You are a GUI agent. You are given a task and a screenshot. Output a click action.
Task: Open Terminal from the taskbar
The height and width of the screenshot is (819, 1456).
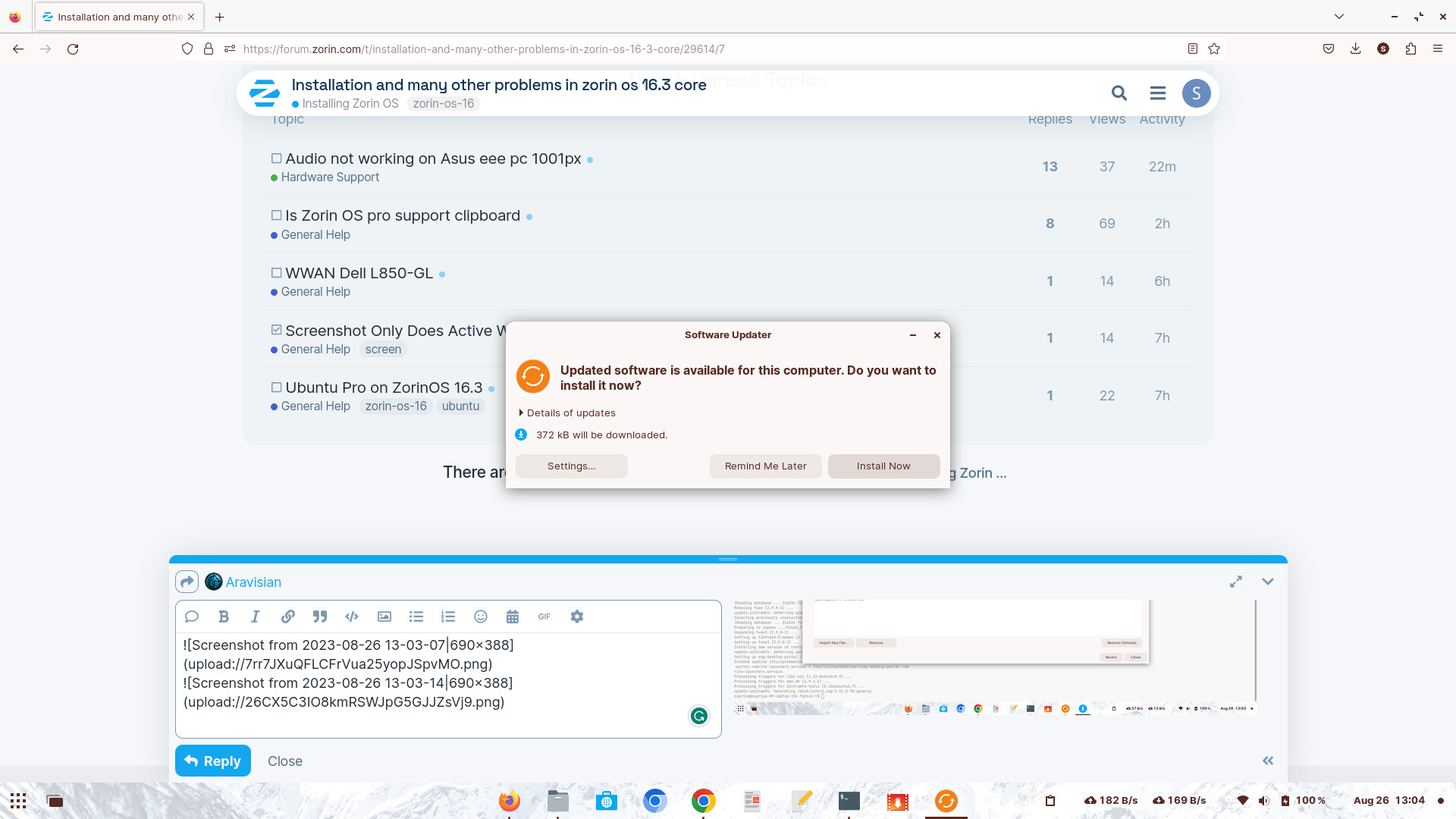click(x=849, y=801)
